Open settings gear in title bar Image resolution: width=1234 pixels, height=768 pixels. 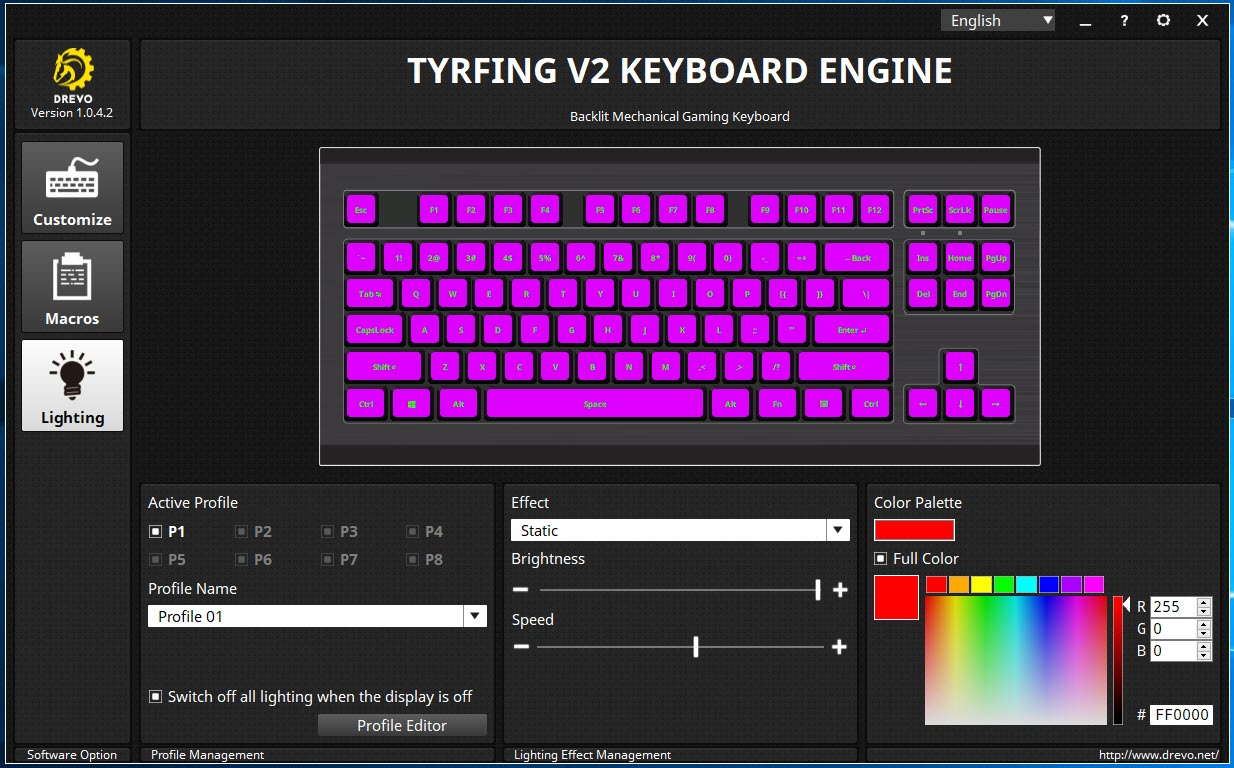coord(1163,20)
